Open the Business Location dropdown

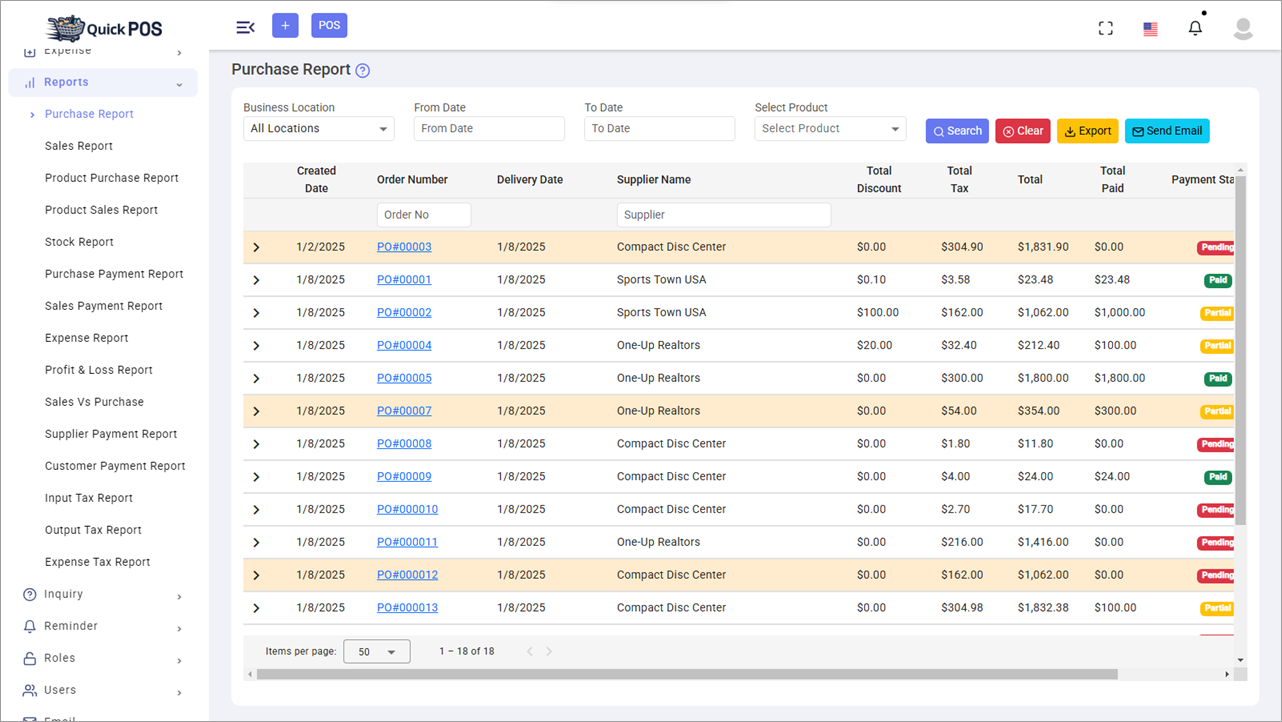[318, 128]
